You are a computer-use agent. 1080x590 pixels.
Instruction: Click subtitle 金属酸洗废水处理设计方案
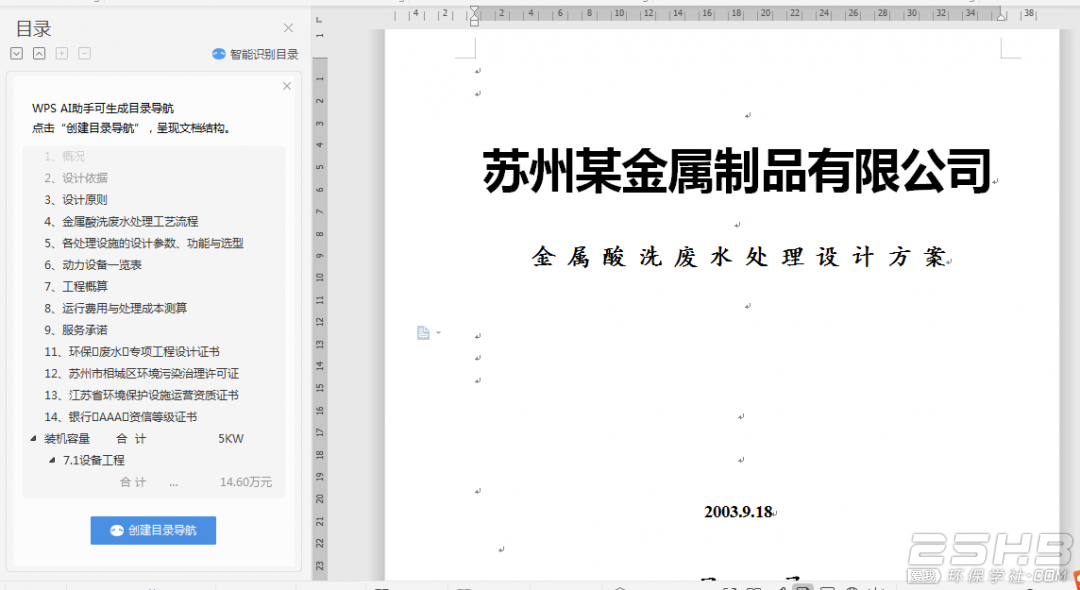pyautogui.click(x=738, y=257)
